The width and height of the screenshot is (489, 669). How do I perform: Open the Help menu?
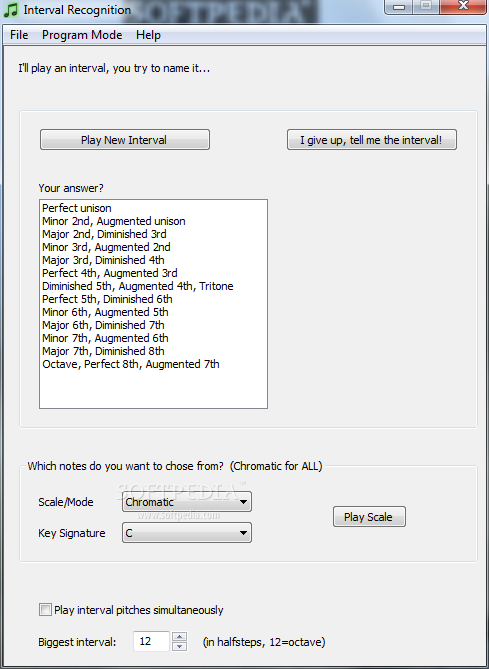pyautogui.click(x=148, y=35)
